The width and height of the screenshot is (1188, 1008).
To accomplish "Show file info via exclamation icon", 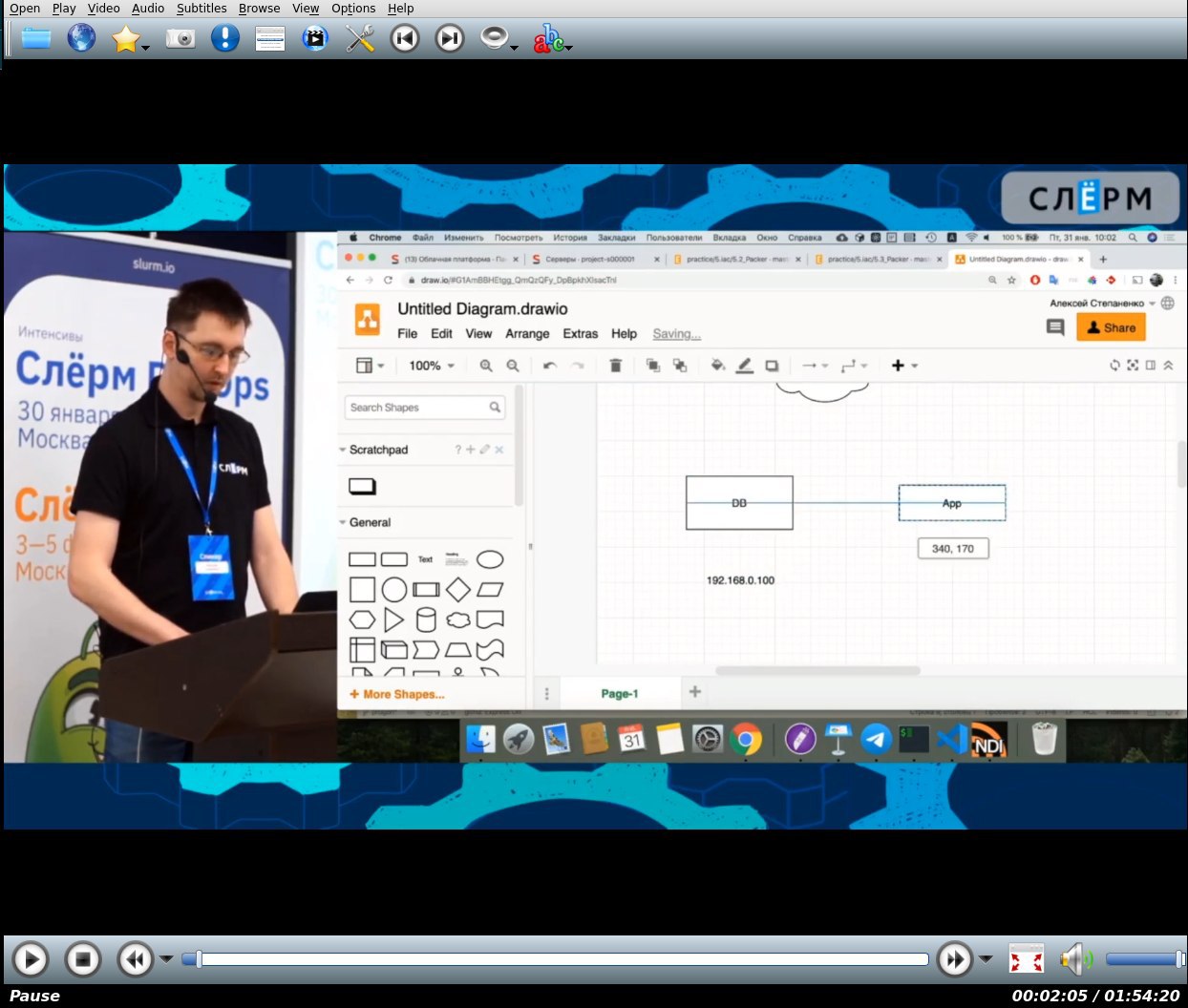I will pyautogui.click(x=225, y=39).
